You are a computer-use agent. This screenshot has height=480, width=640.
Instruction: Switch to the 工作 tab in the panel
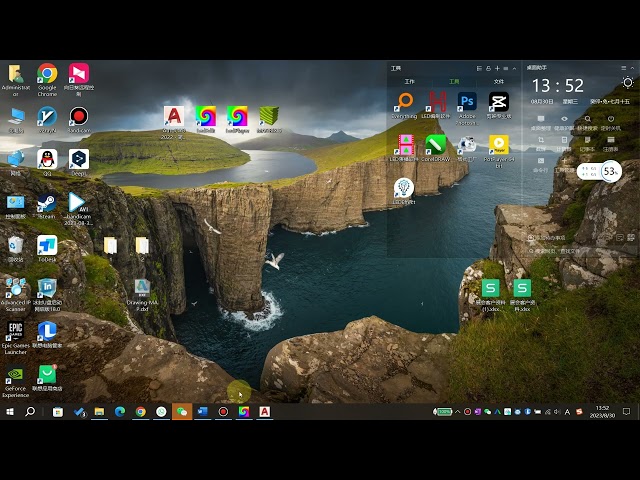click(409, 82)
